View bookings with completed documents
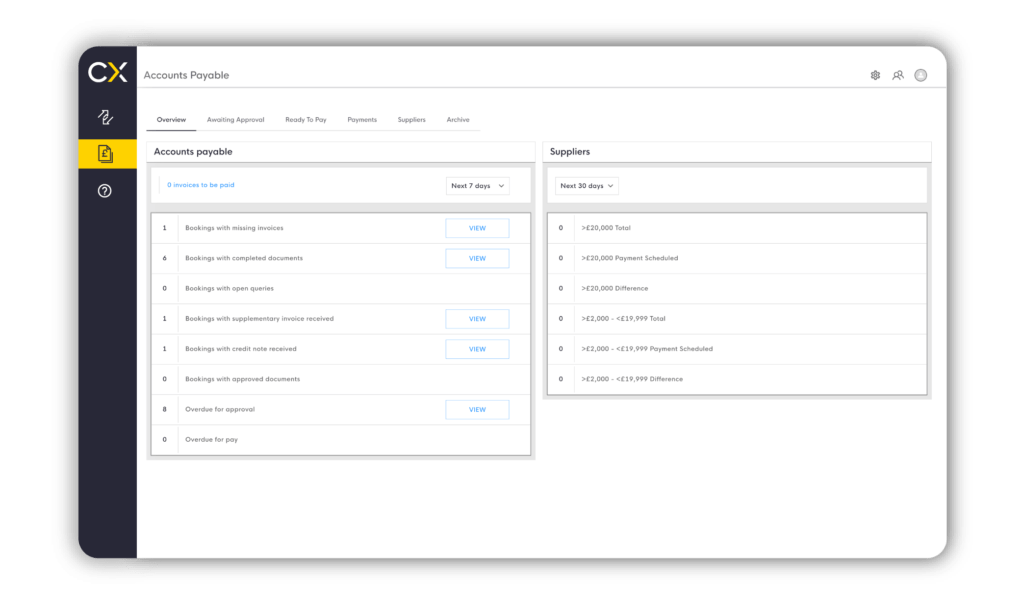 click(477, 258)
